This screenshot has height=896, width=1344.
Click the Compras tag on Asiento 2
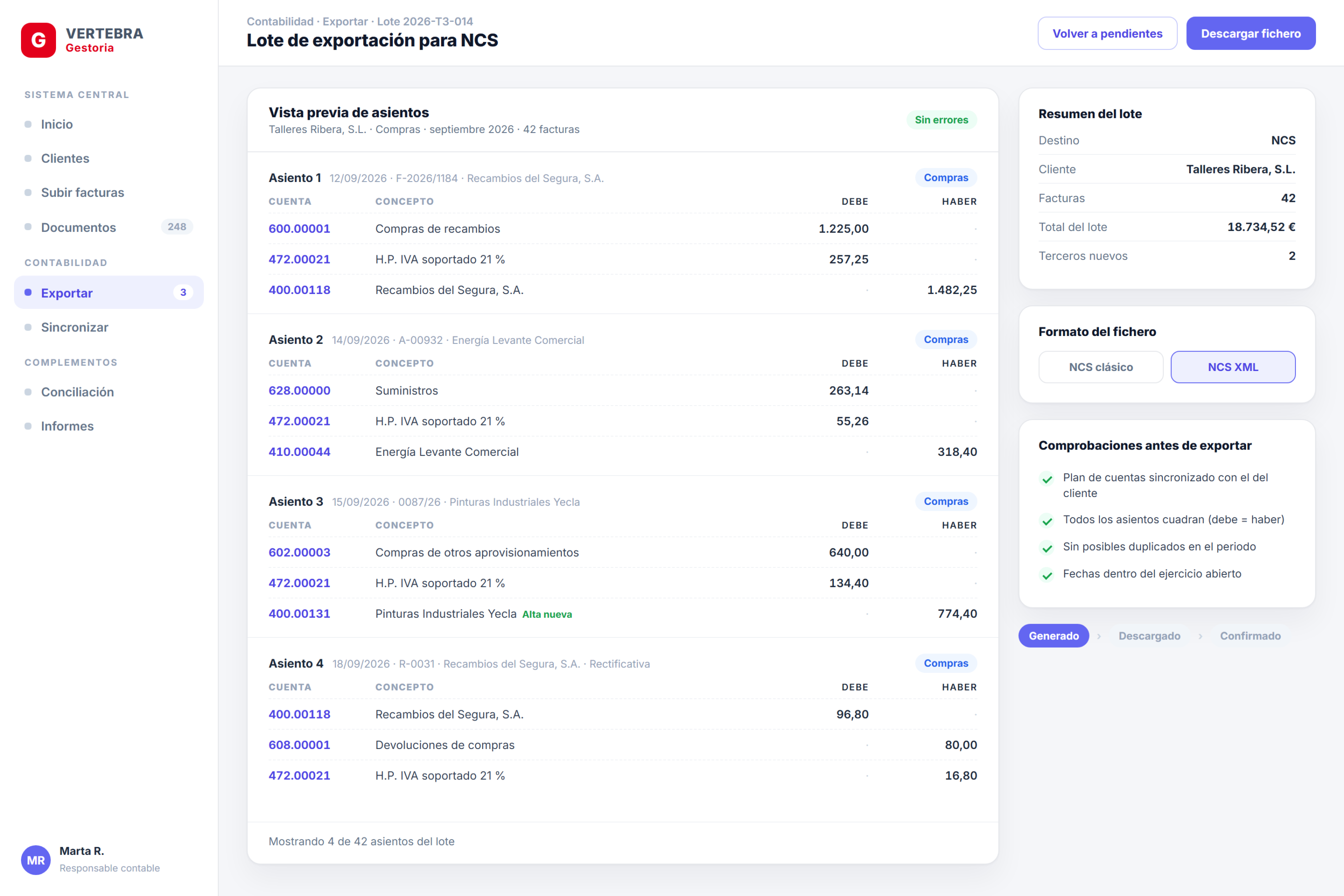[946, 339]
